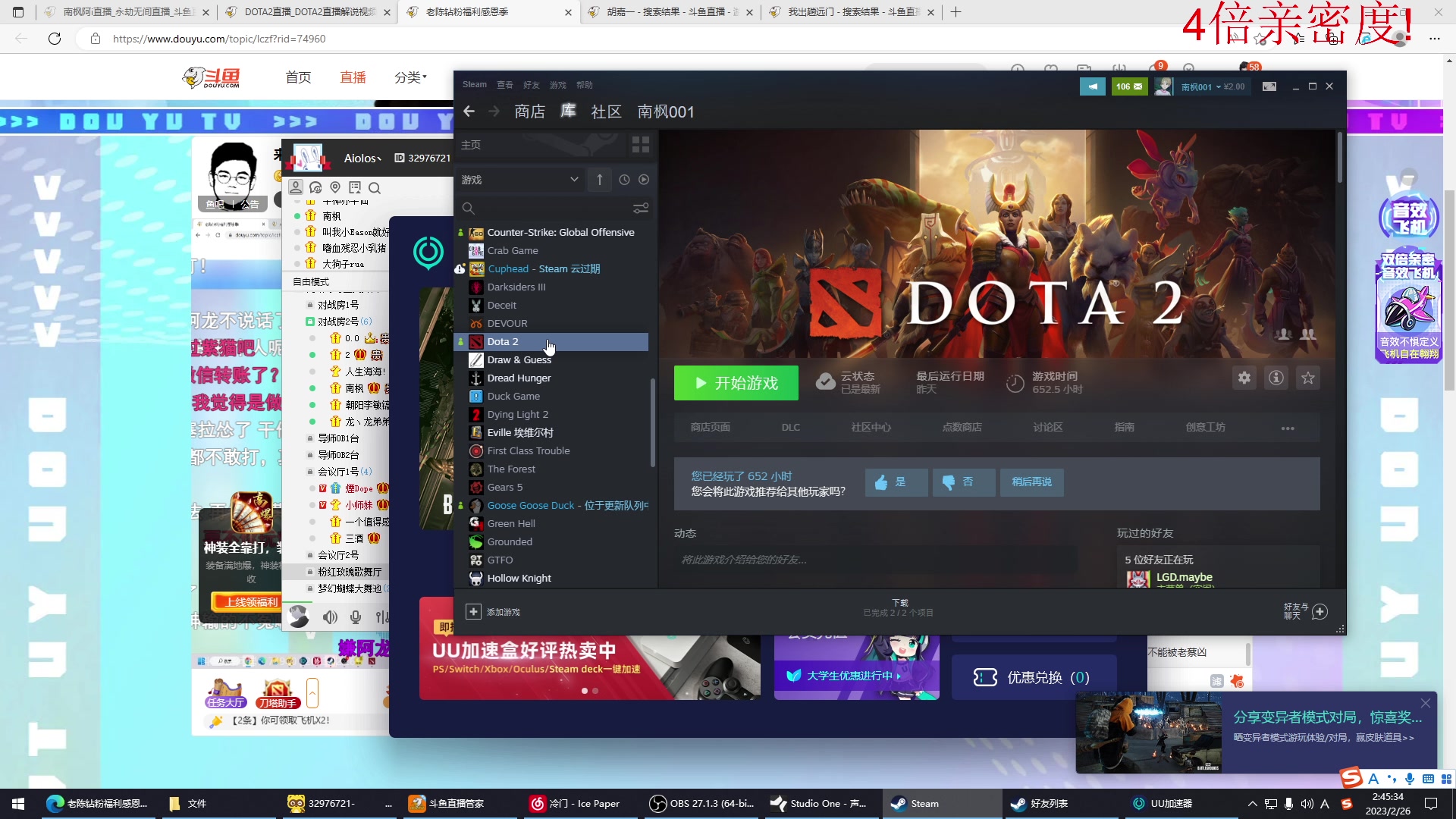Open the 社区 community tab
Viewport: 1456px width, 819px height.
606,112
